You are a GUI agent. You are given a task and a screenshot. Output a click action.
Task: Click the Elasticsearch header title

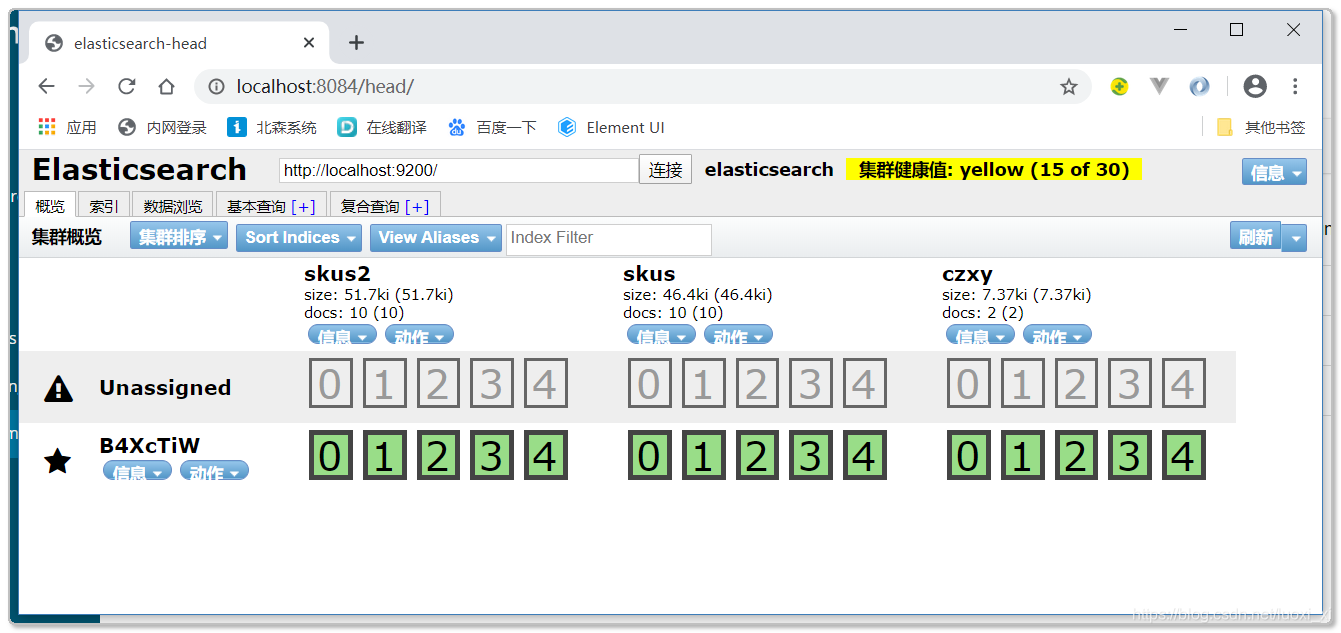pos(140,169)
